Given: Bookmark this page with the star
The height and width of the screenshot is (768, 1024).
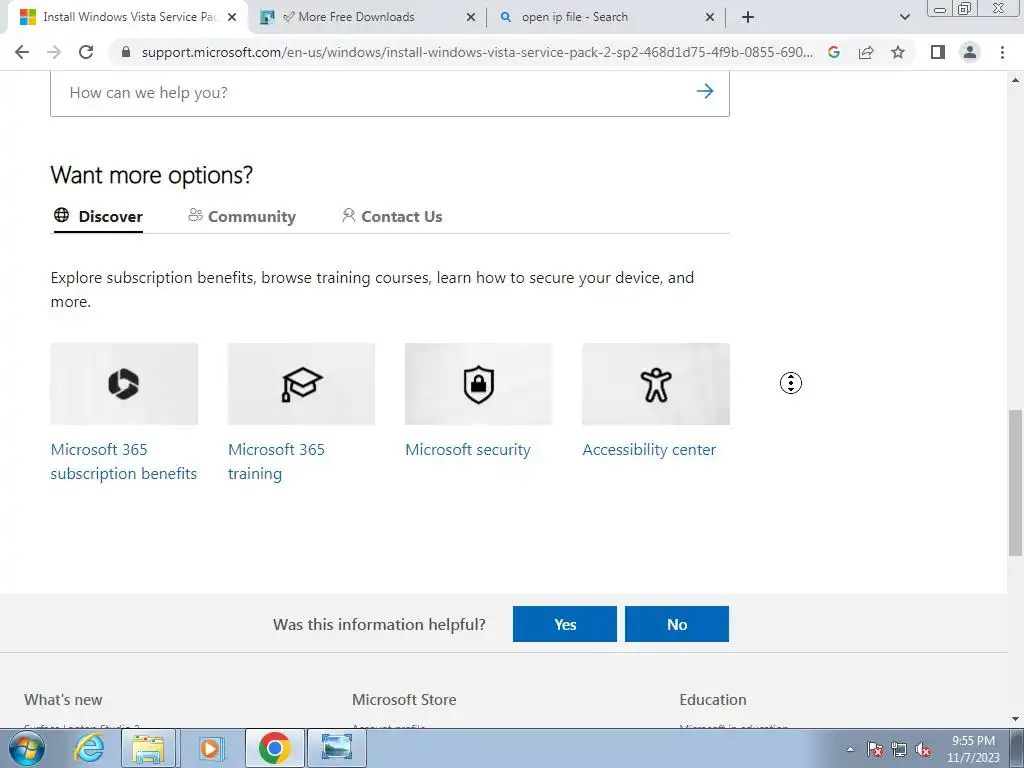Looking at the screenshot, I should click(898, 52).
